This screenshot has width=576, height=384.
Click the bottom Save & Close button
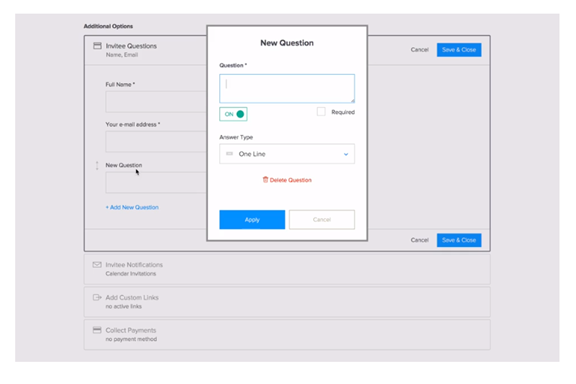[459, 240]
